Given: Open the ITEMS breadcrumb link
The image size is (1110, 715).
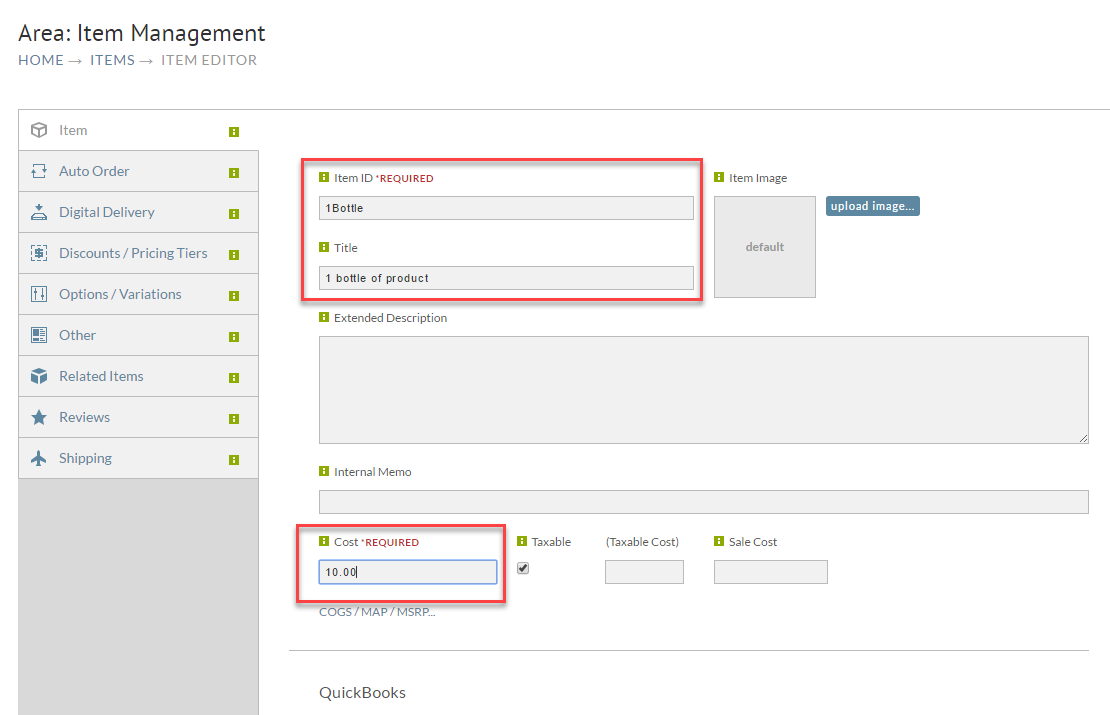Looking at the screenshot, I should [112, 60].
